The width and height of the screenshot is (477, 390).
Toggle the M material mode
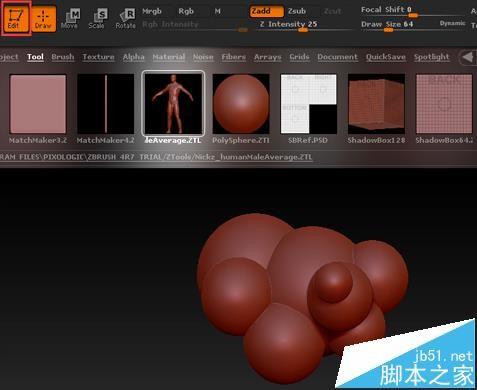pos(217,11)
